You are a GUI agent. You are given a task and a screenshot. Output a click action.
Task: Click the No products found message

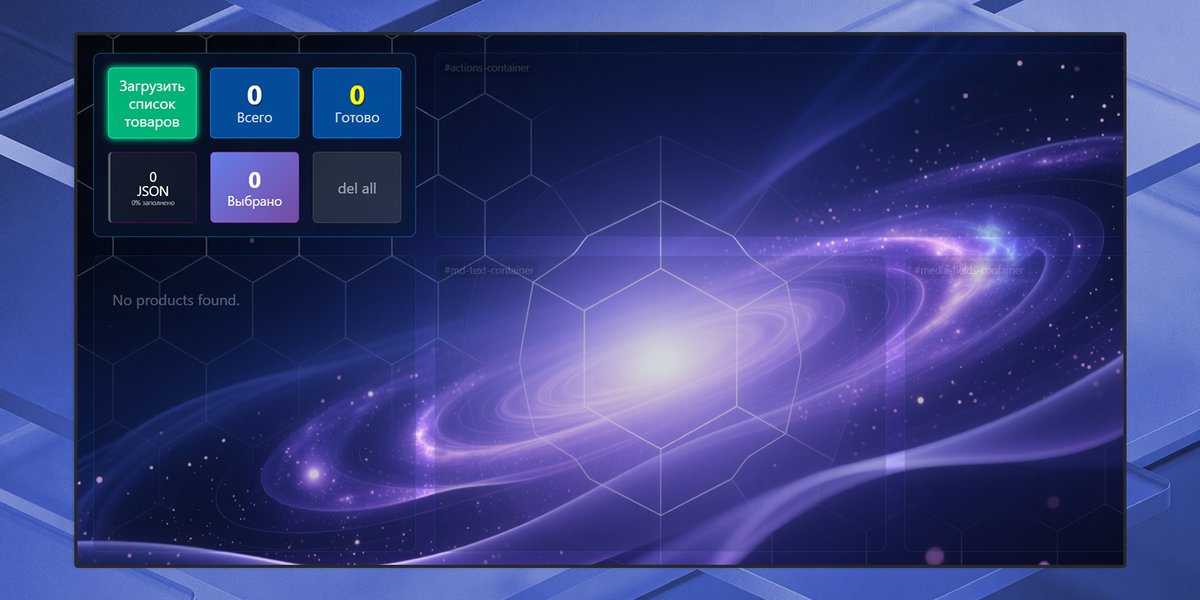coord(176,300)
